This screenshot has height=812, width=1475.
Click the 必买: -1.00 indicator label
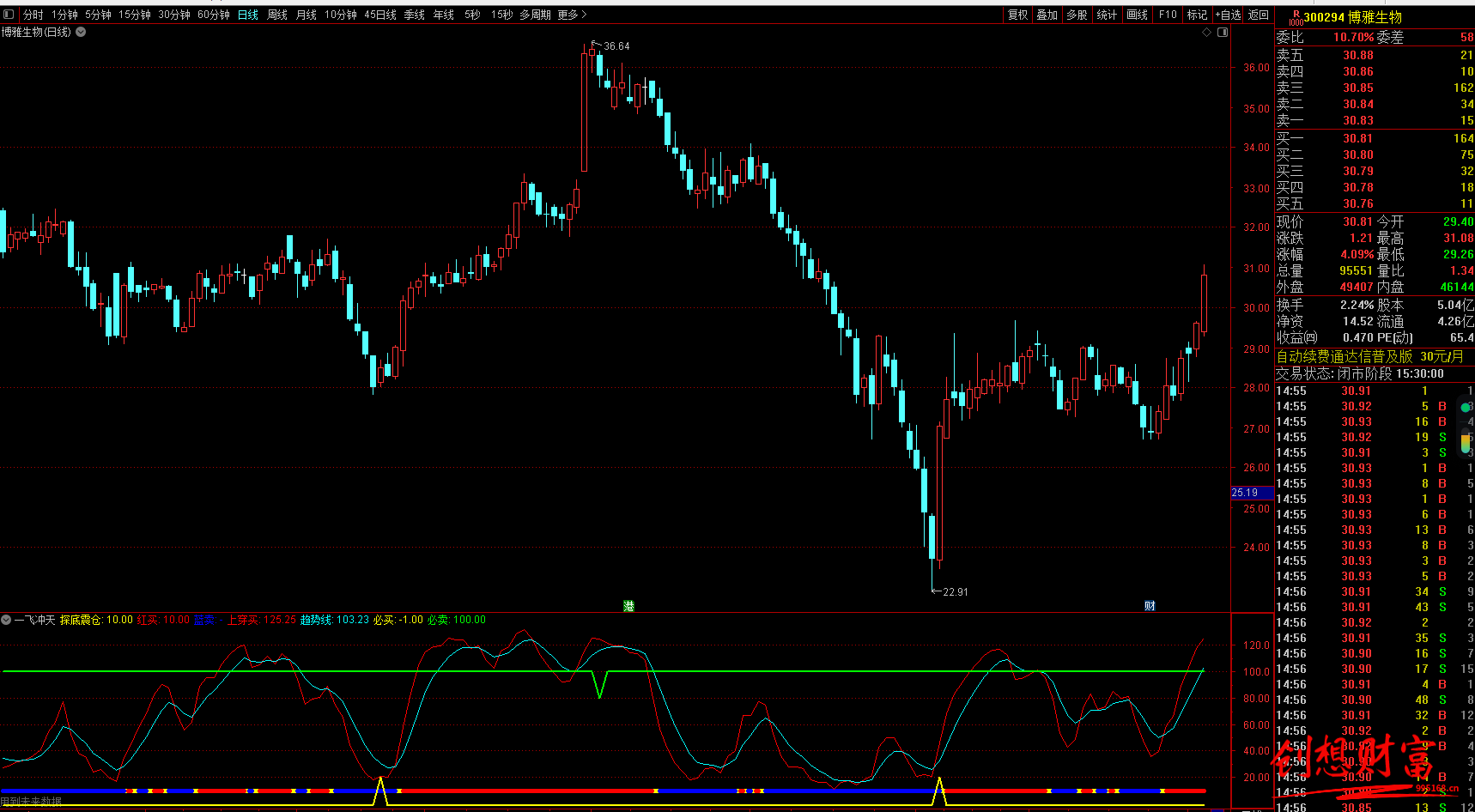[398, 620]
